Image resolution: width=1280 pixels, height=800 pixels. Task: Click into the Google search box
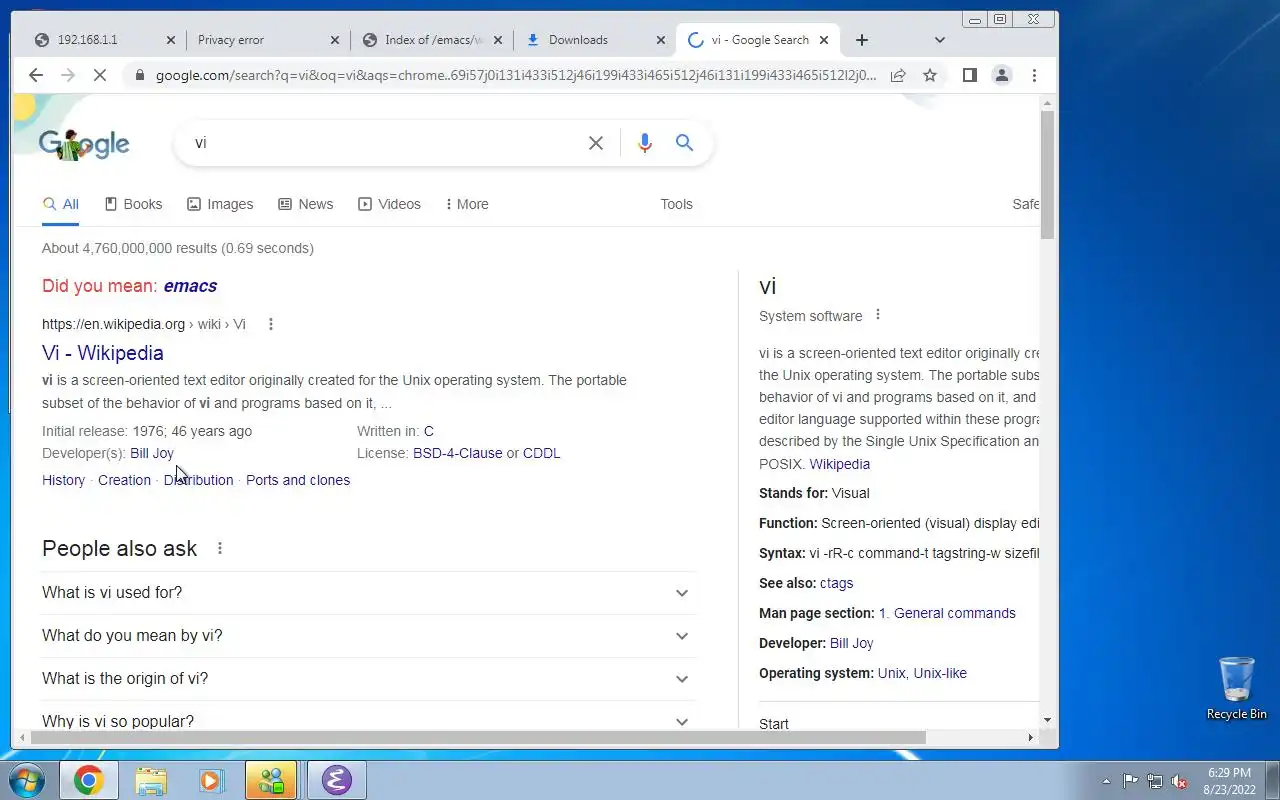385,143
